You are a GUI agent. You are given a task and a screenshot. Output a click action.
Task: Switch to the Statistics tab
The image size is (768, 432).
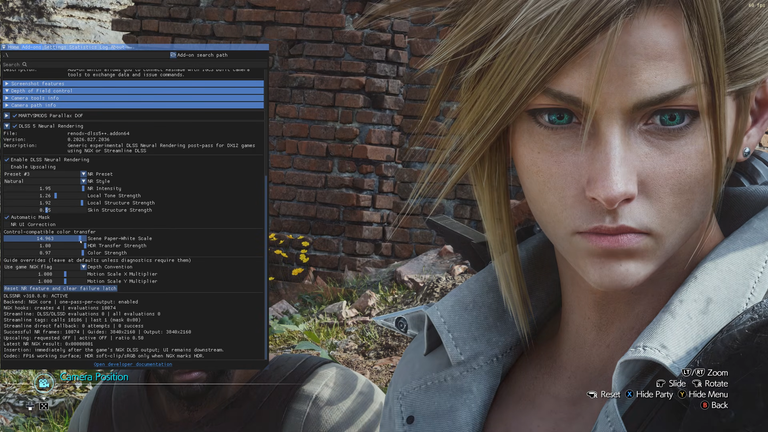coord(81,47)
